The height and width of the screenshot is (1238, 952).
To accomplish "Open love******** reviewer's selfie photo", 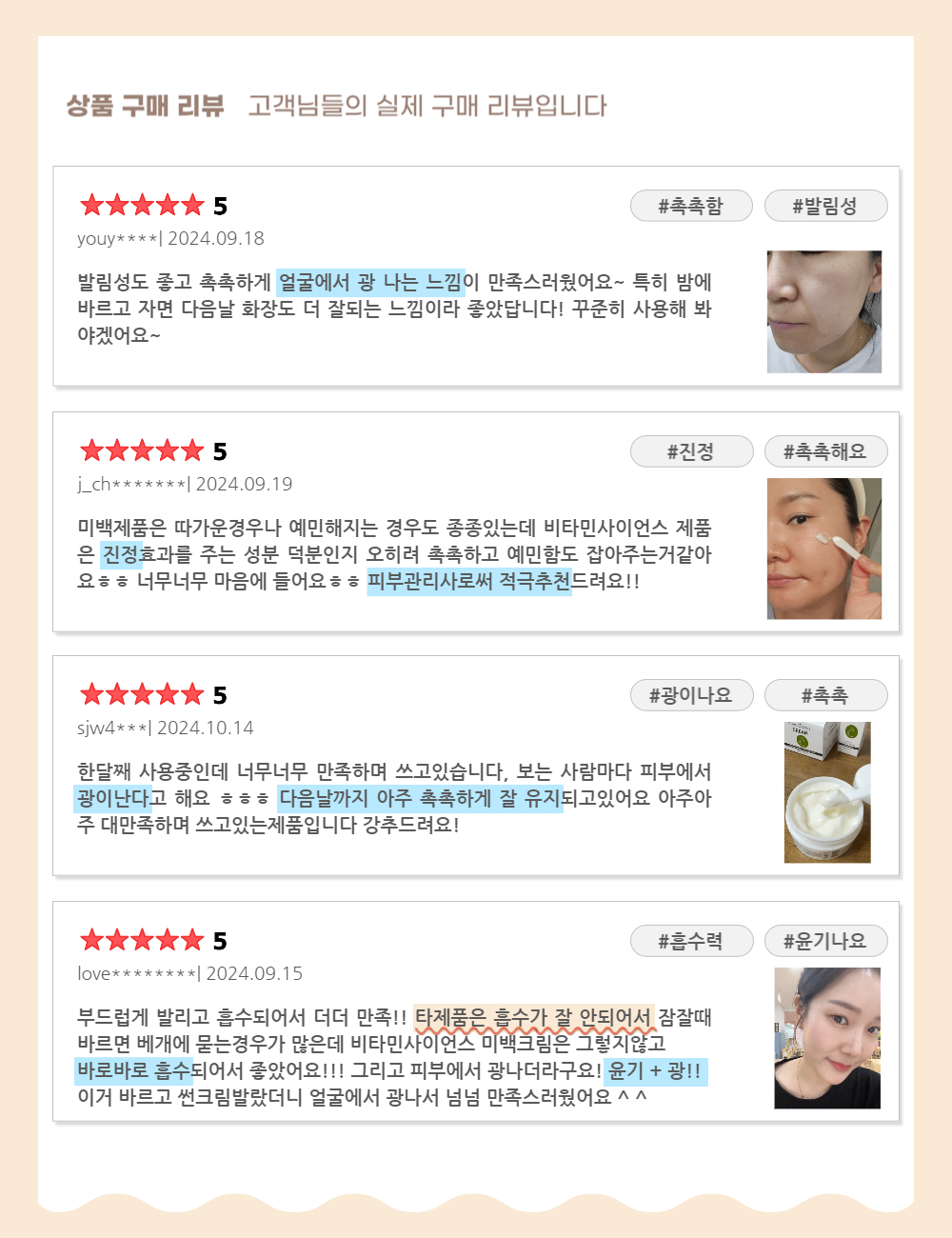I will pyautogui.click(x=827, y=1038).
